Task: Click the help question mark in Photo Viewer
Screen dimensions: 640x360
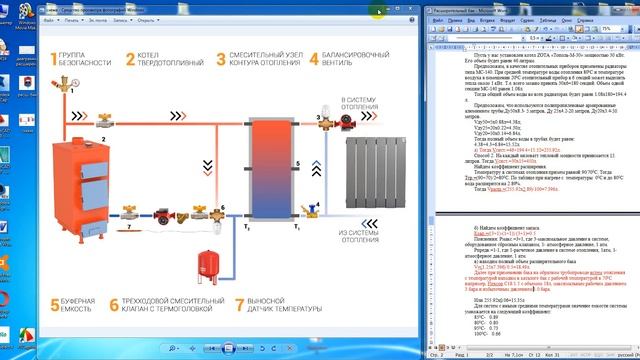Action: click(x=412, y=20)
